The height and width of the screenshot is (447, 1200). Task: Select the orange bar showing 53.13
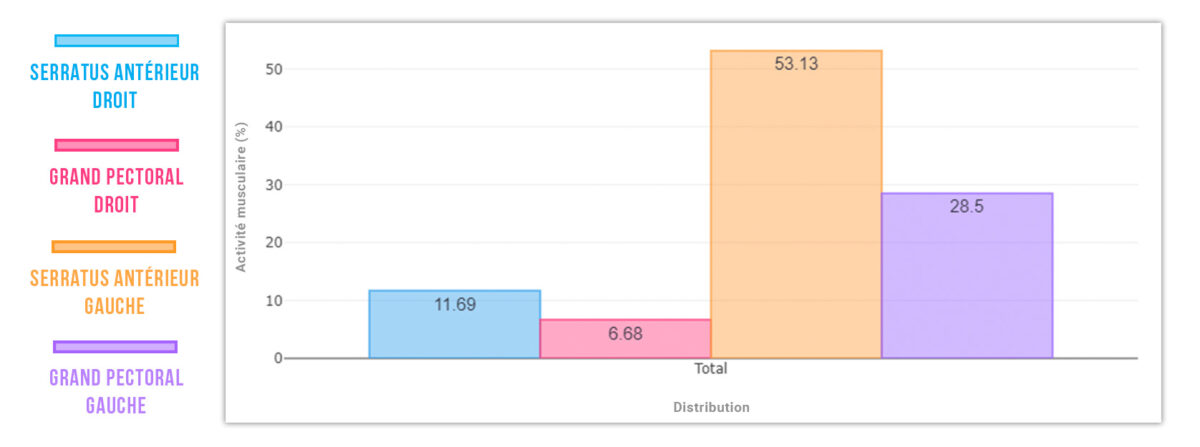point(796,205)
